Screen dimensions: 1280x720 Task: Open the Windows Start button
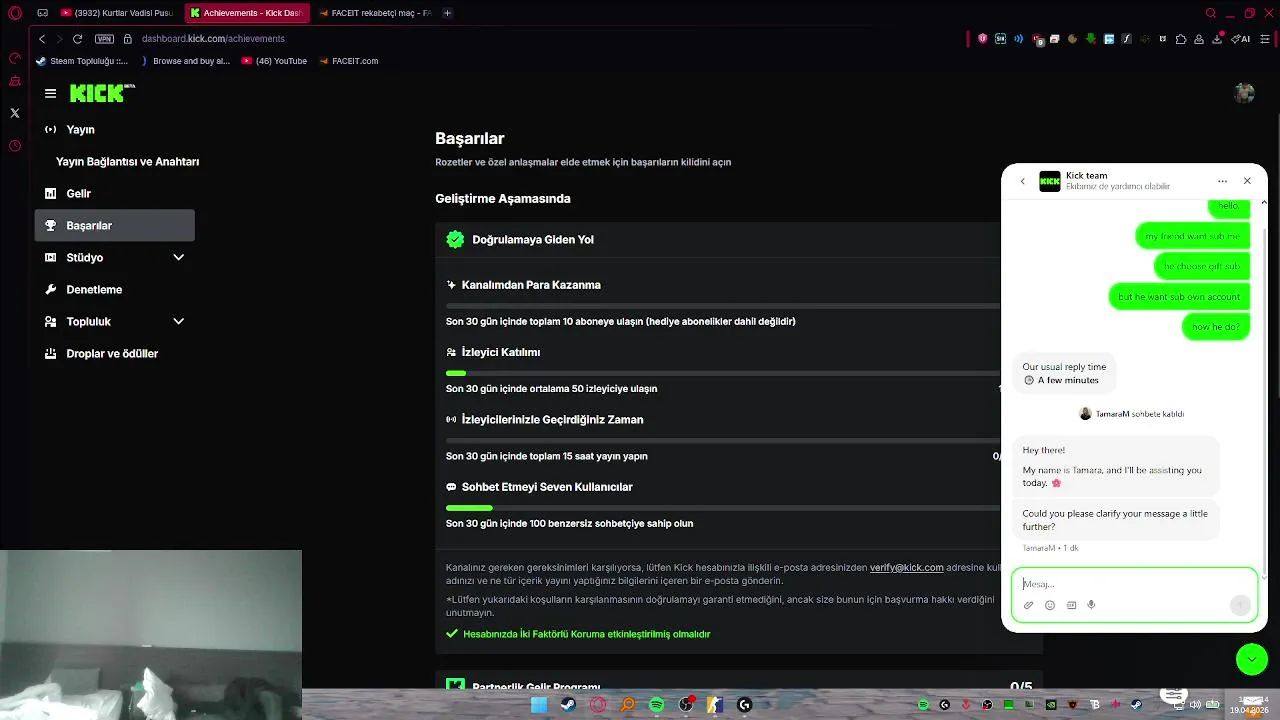539,705
